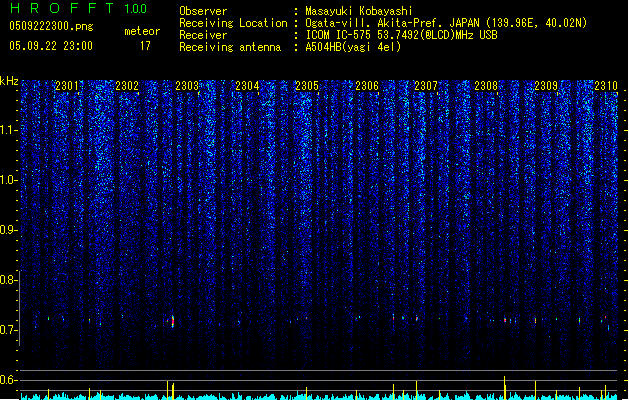Click the 'Receiver' field label
629x400 pixels.
click(x=203, y=35)
